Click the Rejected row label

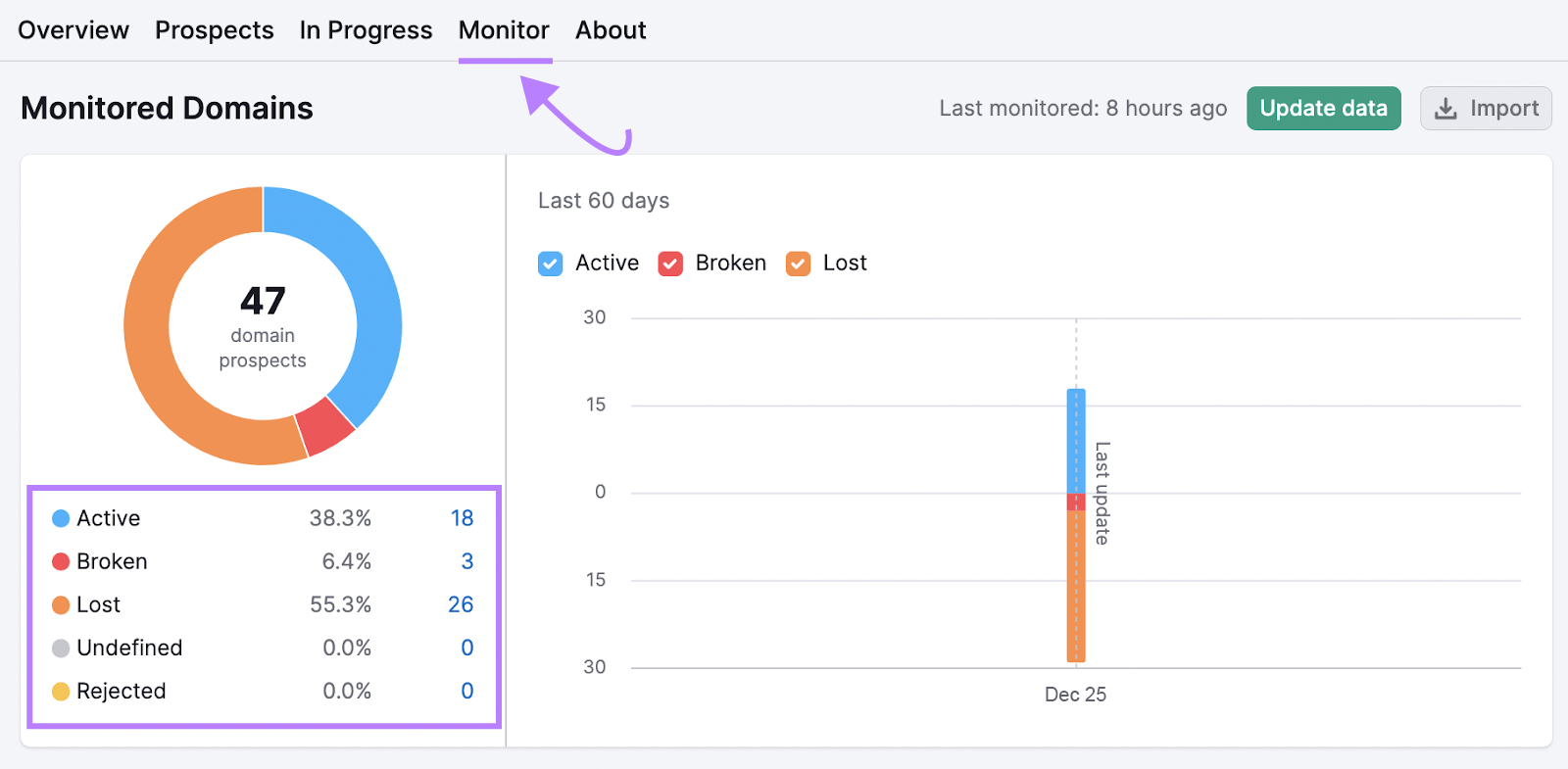122,691
